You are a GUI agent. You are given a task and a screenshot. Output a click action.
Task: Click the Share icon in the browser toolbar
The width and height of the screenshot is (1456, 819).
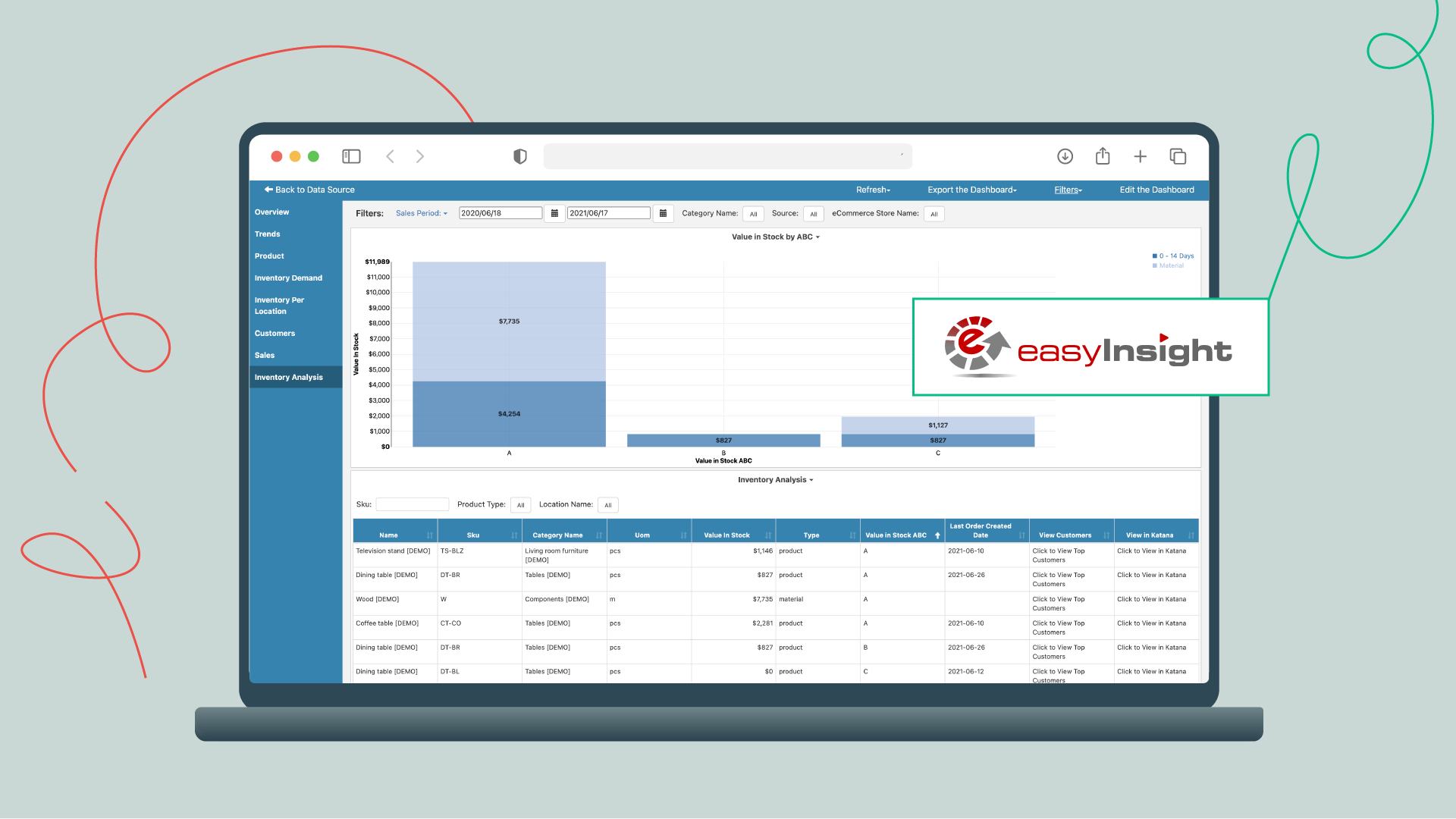tap(1103, 156)
